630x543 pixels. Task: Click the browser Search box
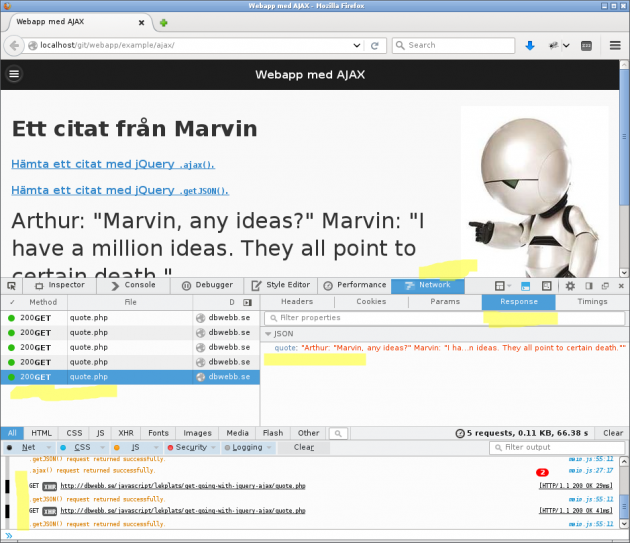pyautogui.click(x=453, y=45)
